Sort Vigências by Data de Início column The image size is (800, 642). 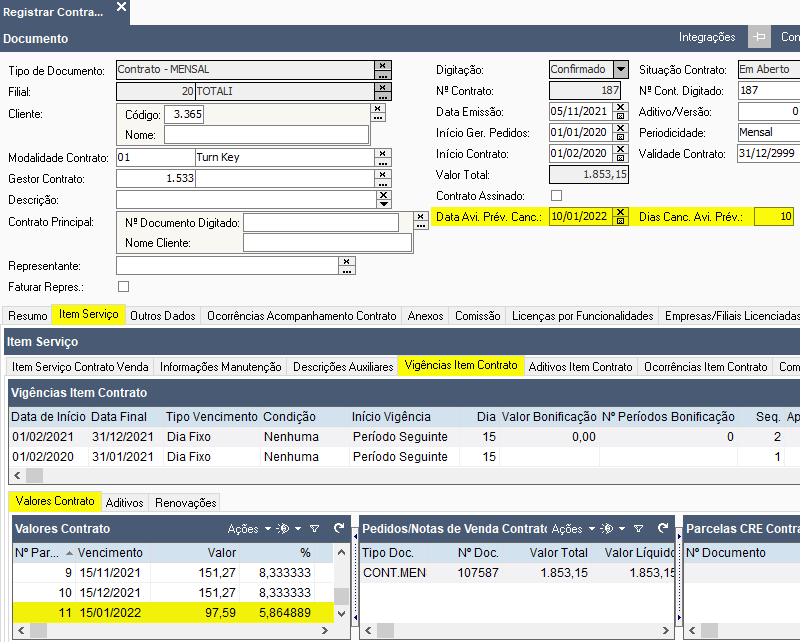(48, 417)
